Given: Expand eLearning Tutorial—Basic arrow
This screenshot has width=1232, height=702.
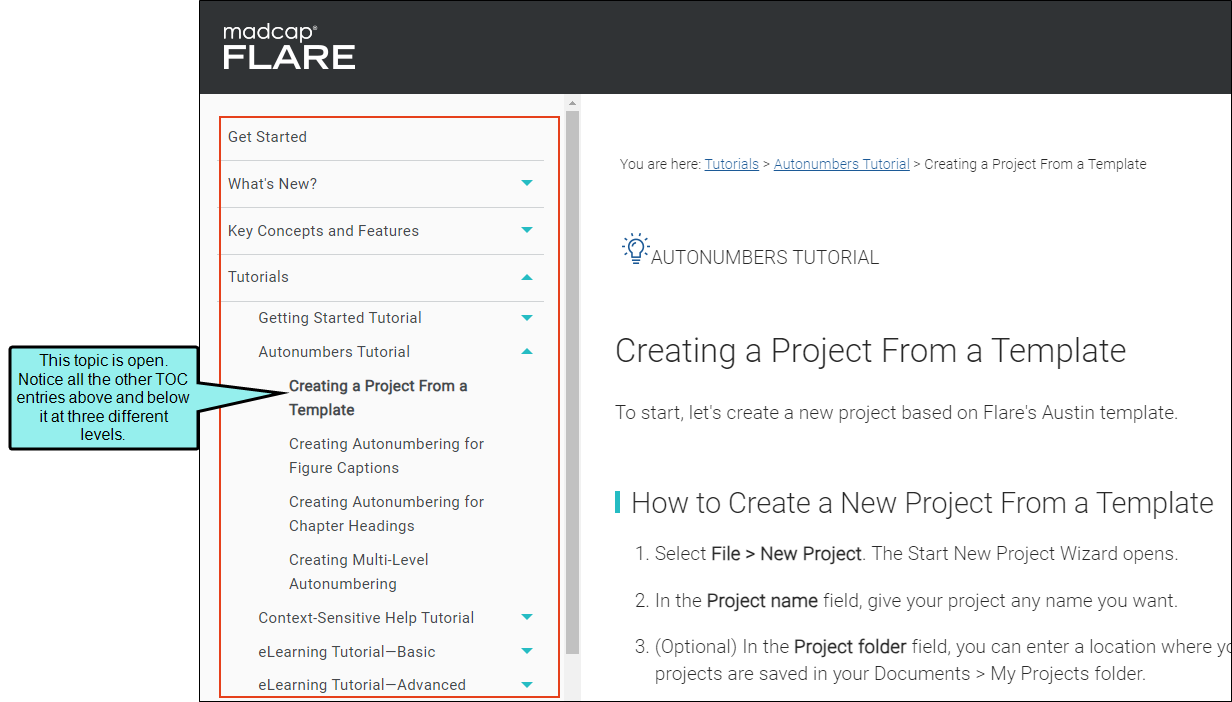Looking at the screenshot, I should (527, 652).
